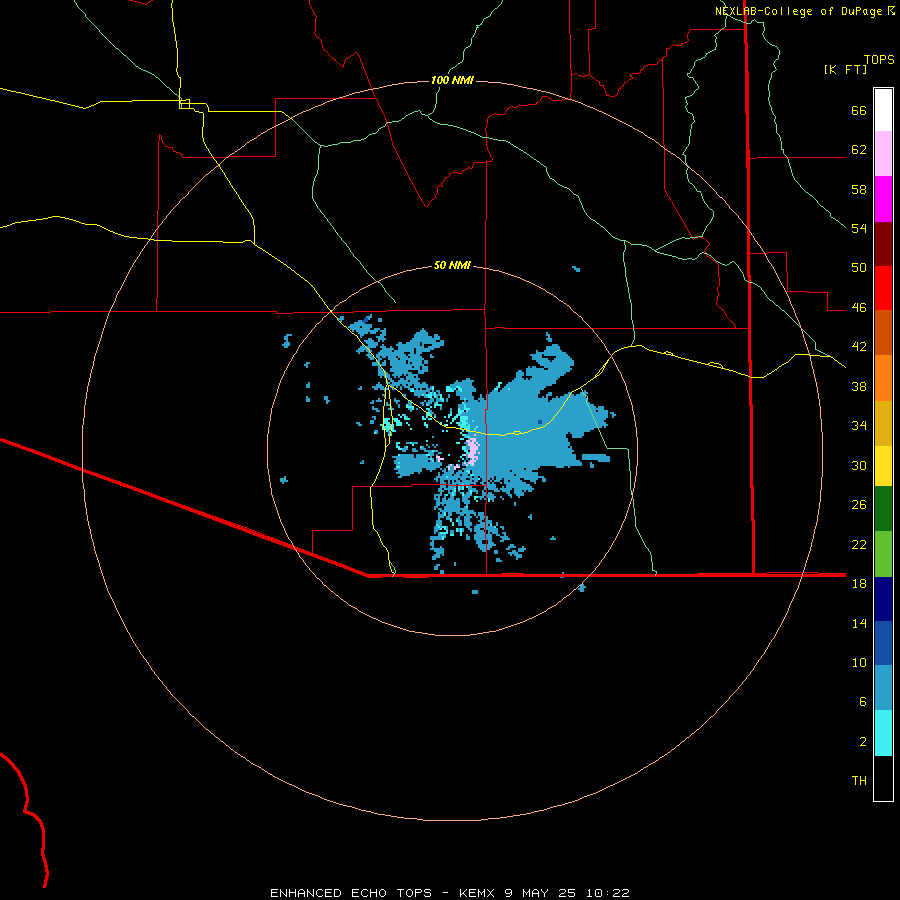
Task: Select the "42" legend label
Action: coord(859,347)
